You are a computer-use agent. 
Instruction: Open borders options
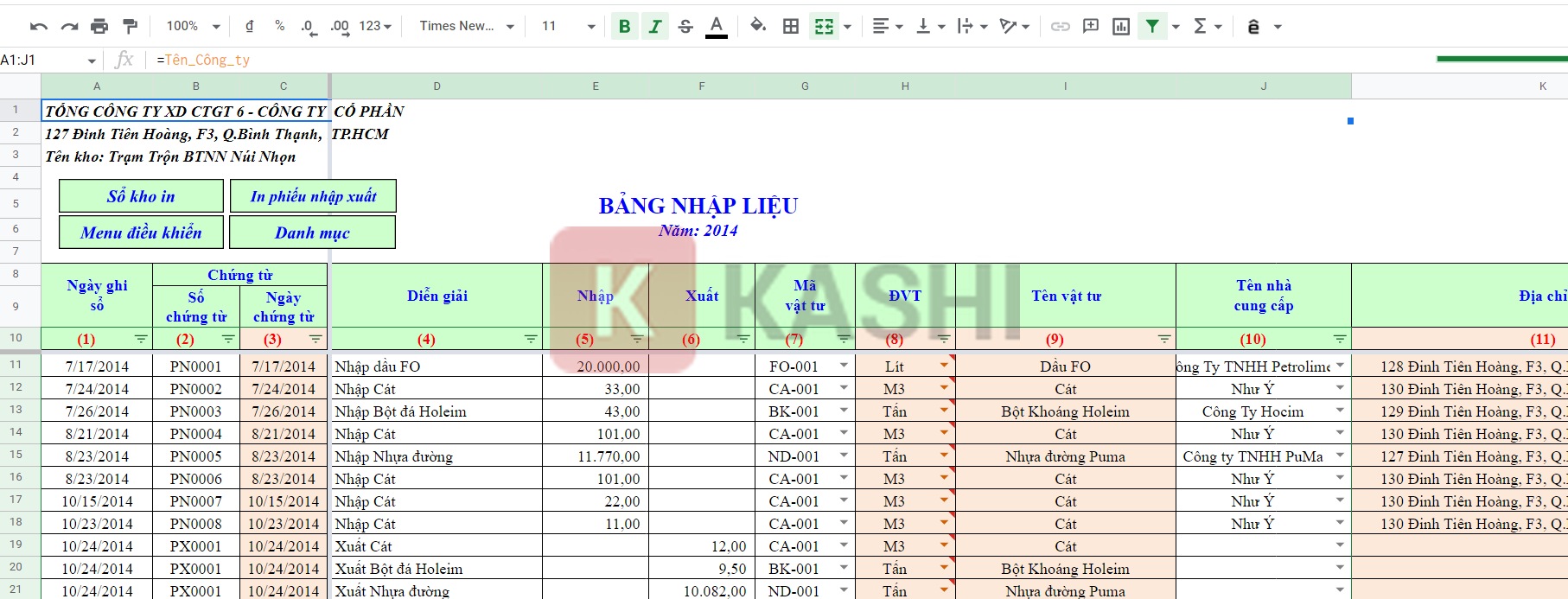tap(791, 26)
